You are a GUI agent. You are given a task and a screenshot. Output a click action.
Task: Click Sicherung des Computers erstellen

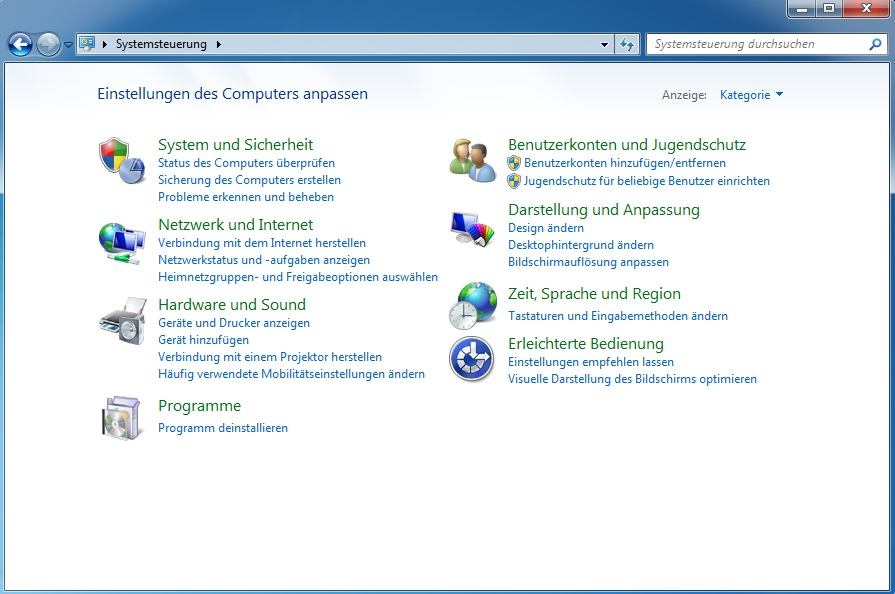[x=249, y=180]
